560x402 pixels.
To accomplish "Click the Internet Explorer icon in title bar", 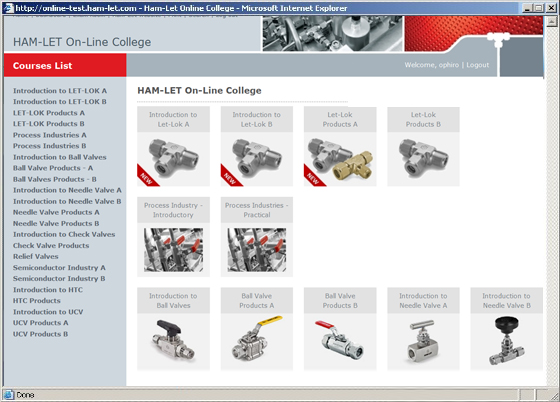I will tap(8, 7).
